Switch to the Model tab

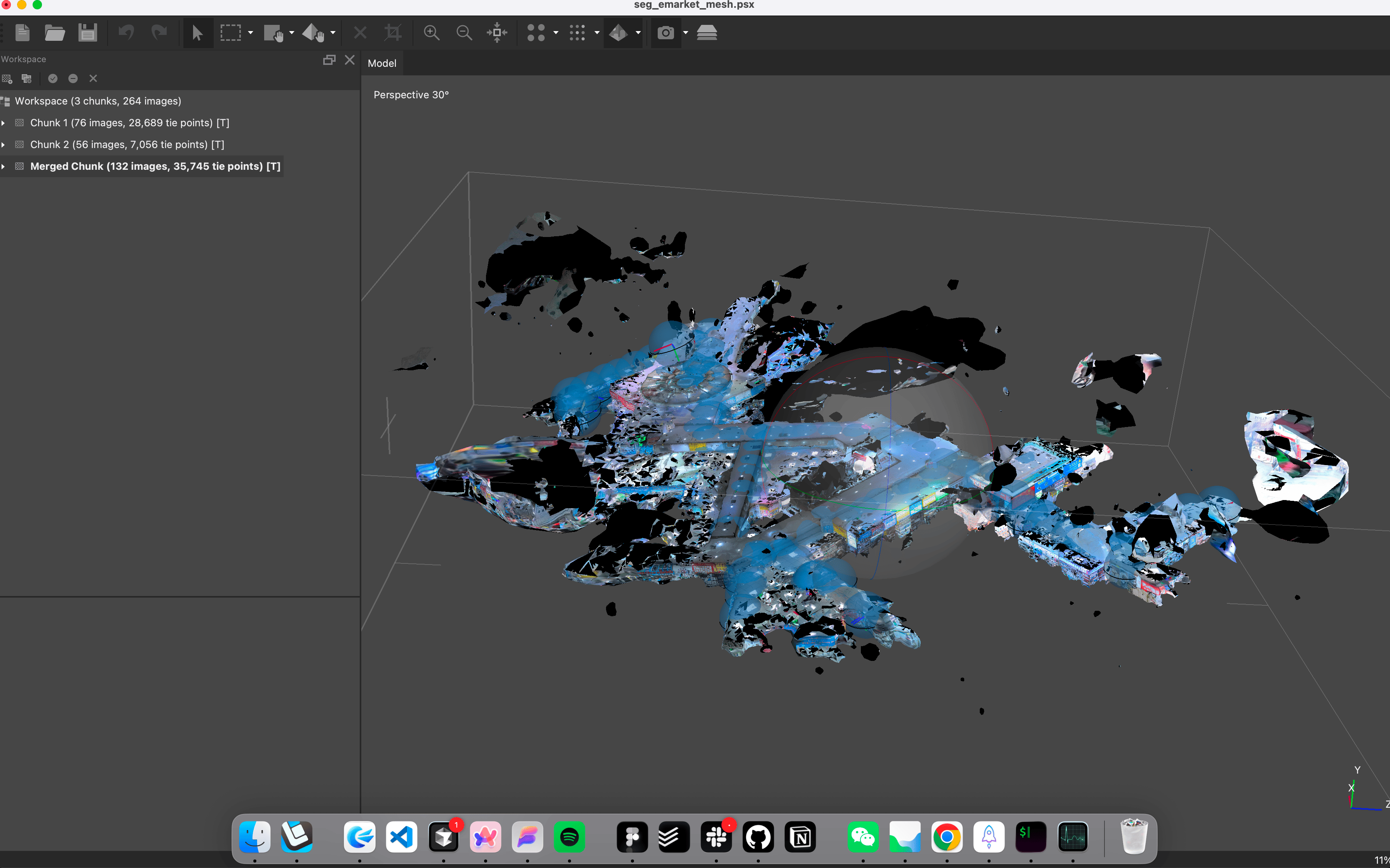click(382, 63)
